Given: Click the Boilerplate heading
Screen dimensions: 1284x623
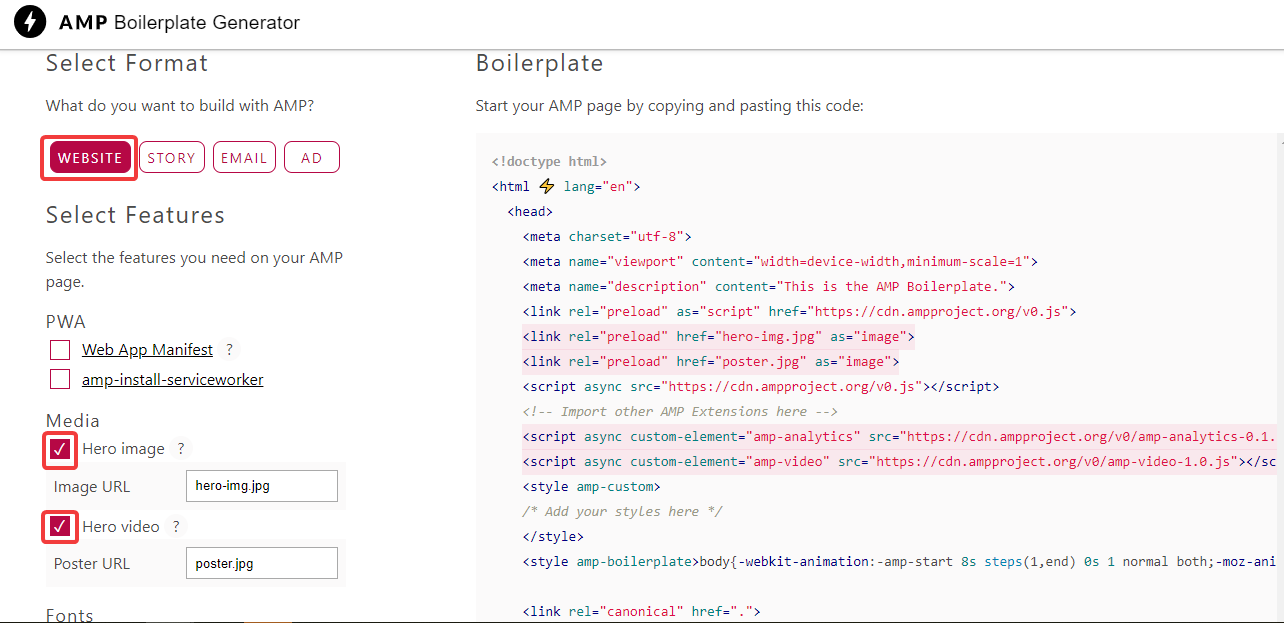Looking at the screenshot, I should (540, 63).
